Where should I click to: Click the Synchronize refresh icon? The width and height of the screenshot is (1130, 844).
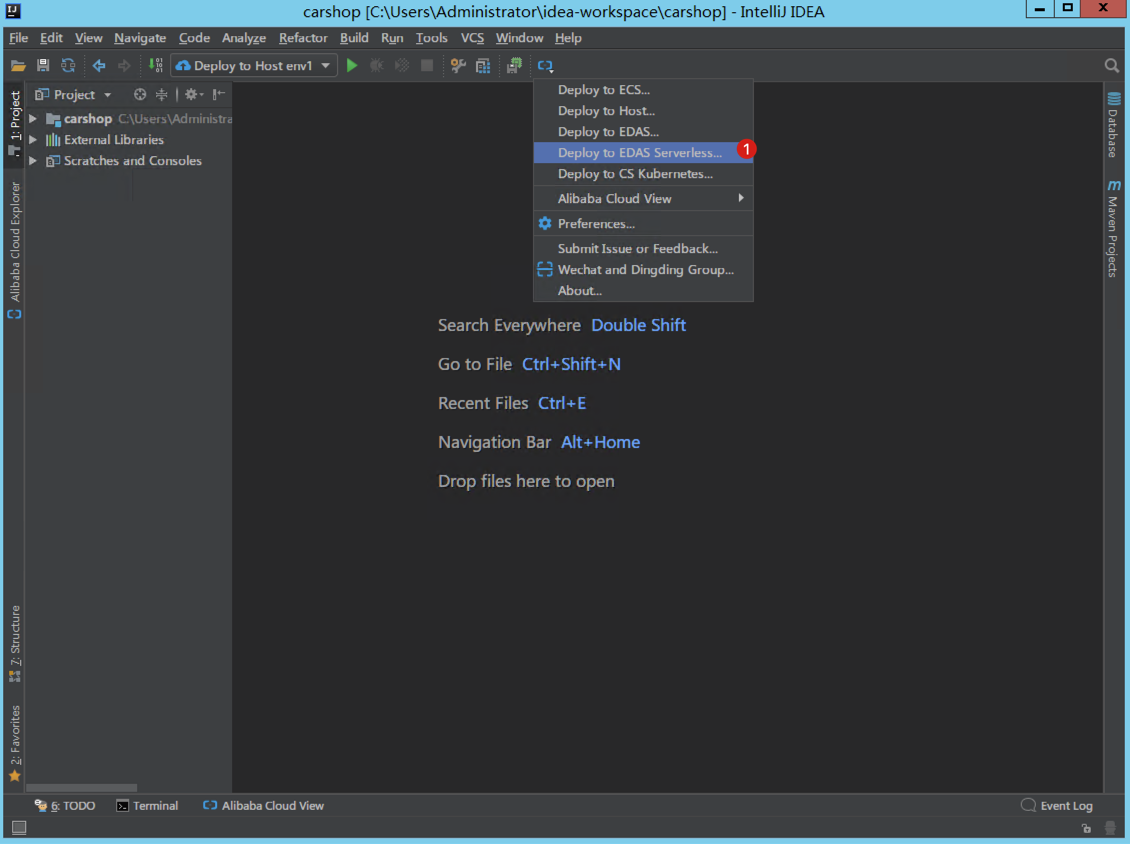[68, 66]
